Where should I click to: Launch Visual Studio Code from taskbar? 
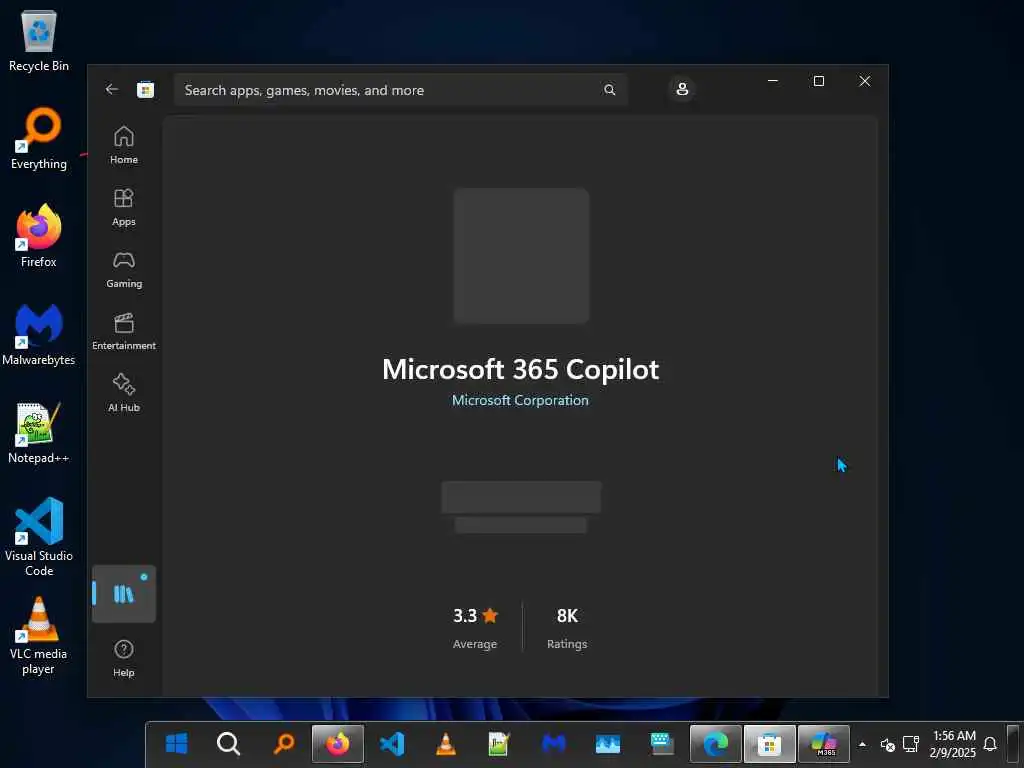coord(392,744)
